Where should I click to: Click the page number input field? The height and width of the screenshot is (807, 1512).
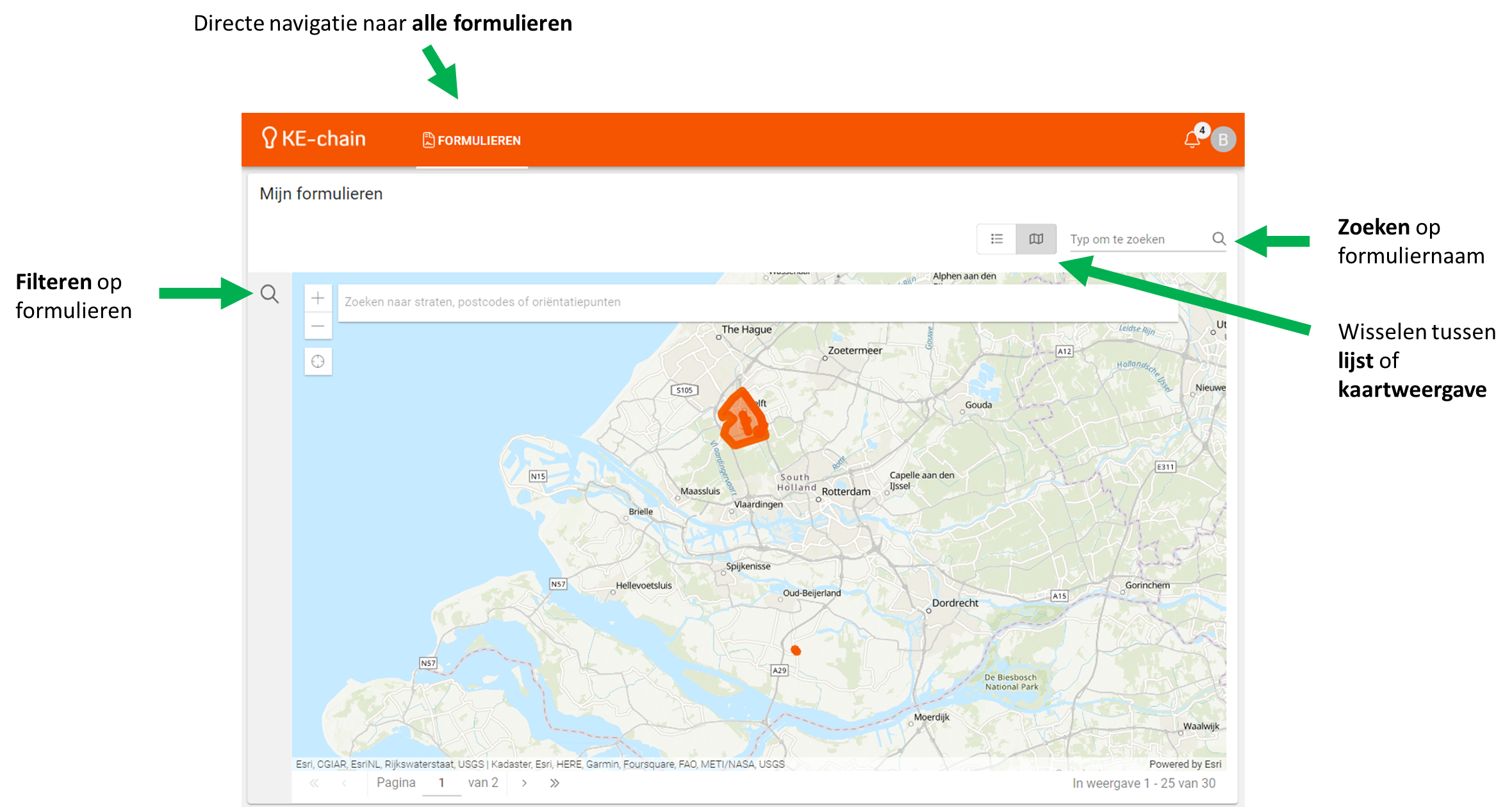pyautogui.click(x=441, y=783)
